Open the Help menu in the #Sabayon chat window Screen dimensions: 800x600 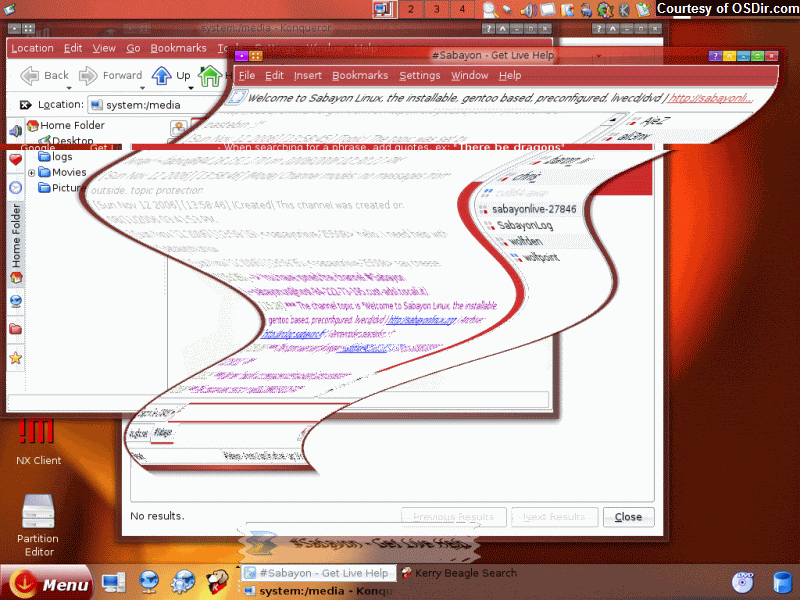(510, 76)
